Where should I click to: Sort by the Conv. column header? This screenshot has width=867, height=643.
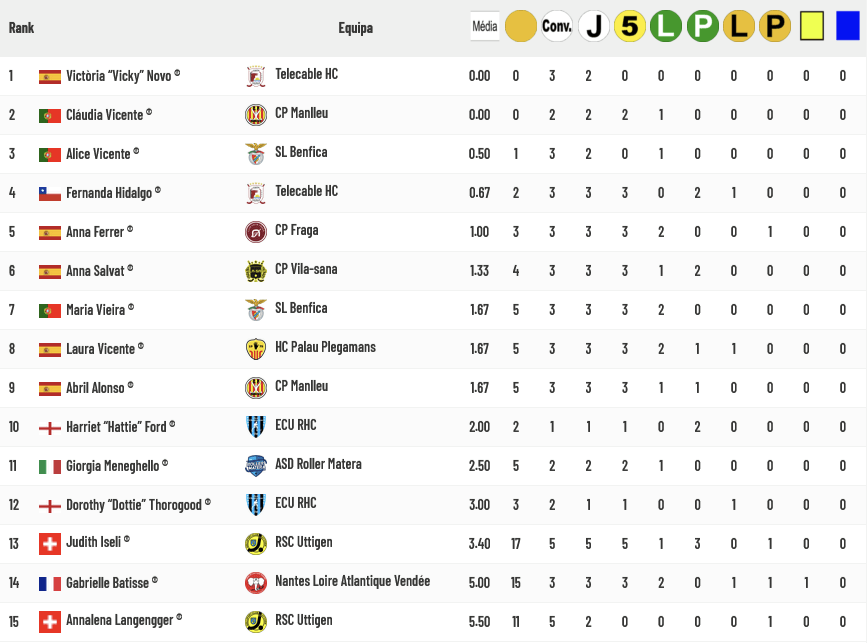[557, 26]
